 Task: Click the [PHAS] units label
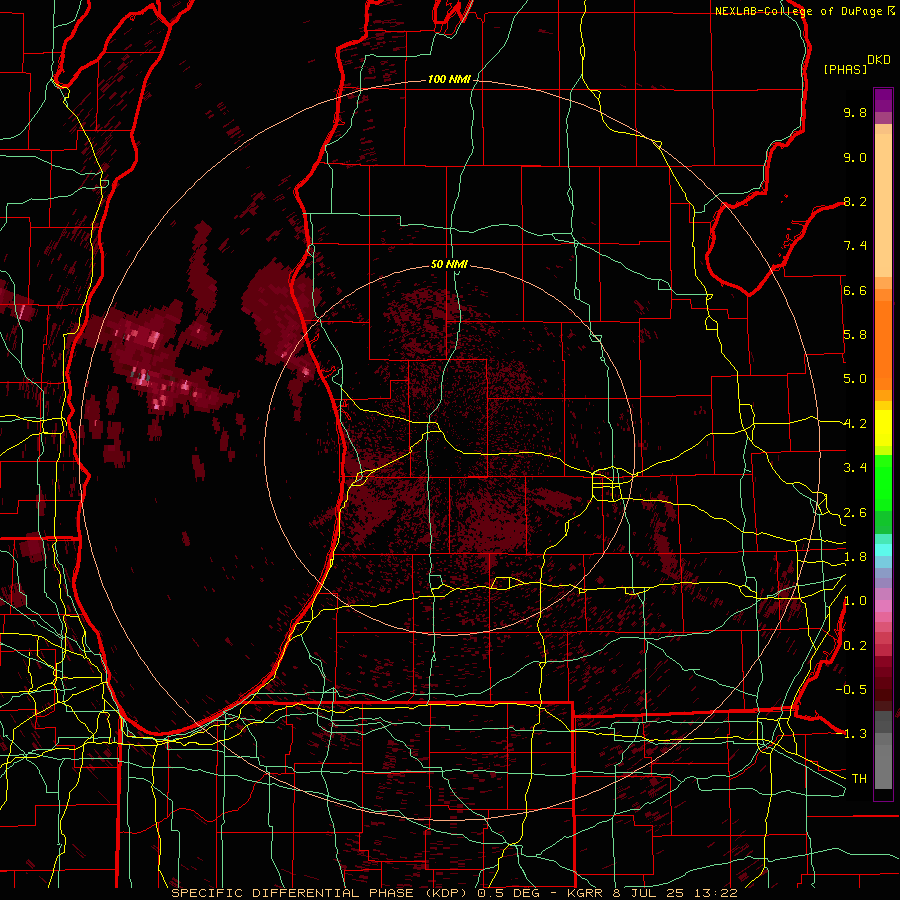(845, 69)
